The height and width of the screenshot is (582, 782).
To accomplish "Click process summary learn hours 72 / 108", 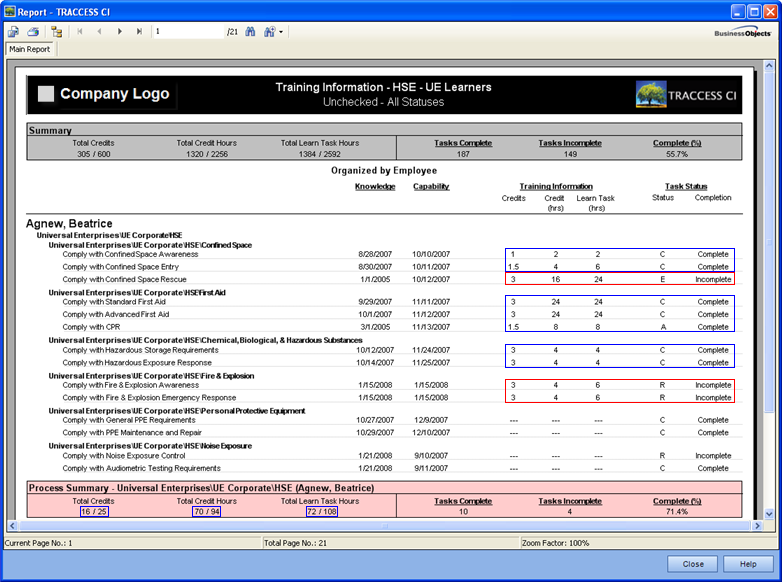I will [x=322, y=512].
